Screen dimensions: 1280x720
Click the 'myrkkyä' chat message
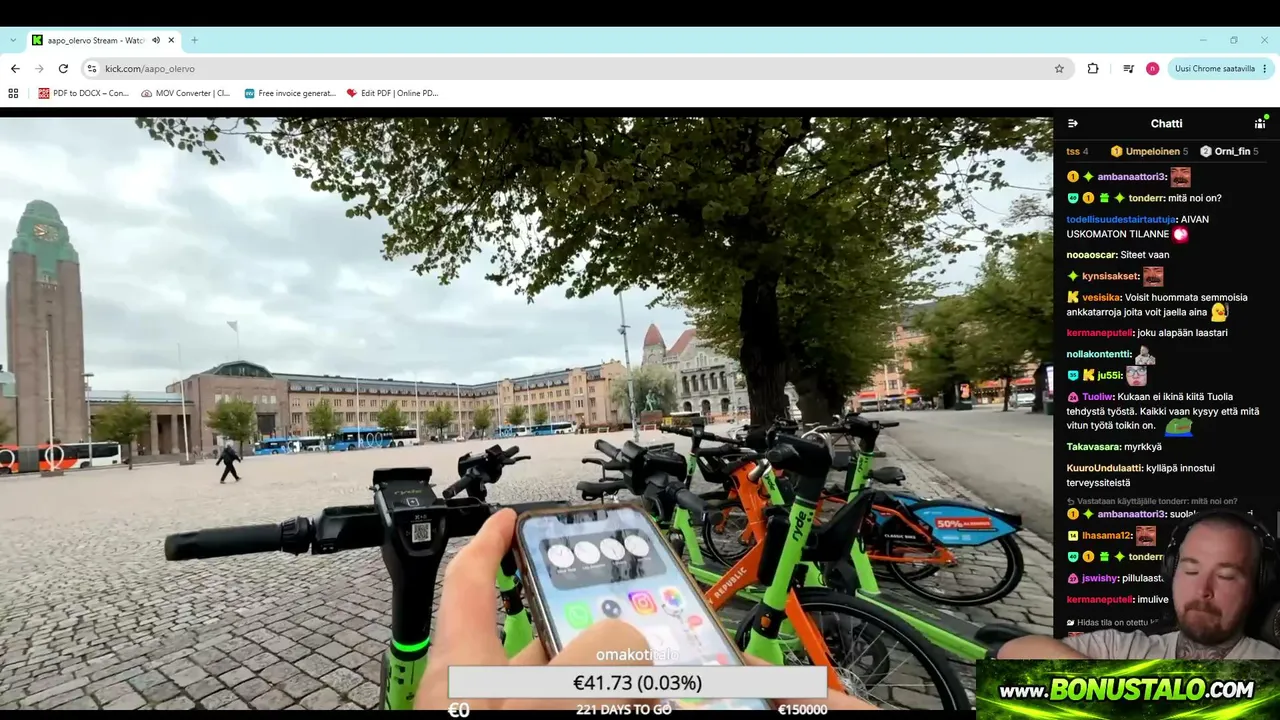[1143, 447]
